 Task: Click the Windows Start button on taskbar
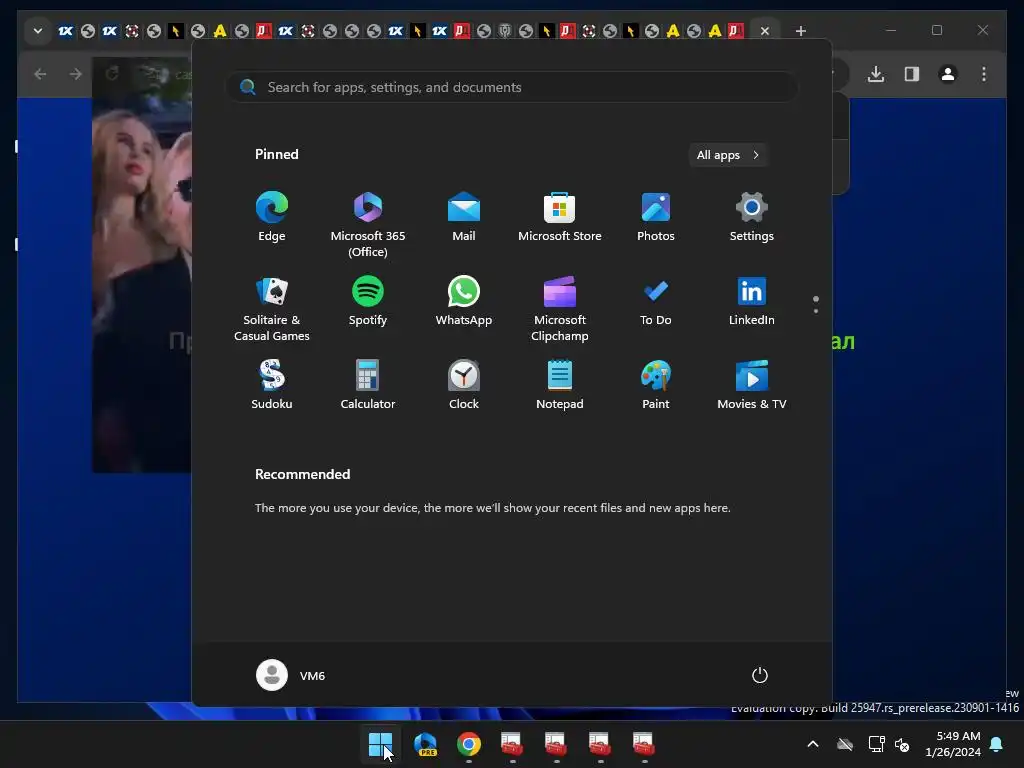pyautogui.click(x=381, y=744)
